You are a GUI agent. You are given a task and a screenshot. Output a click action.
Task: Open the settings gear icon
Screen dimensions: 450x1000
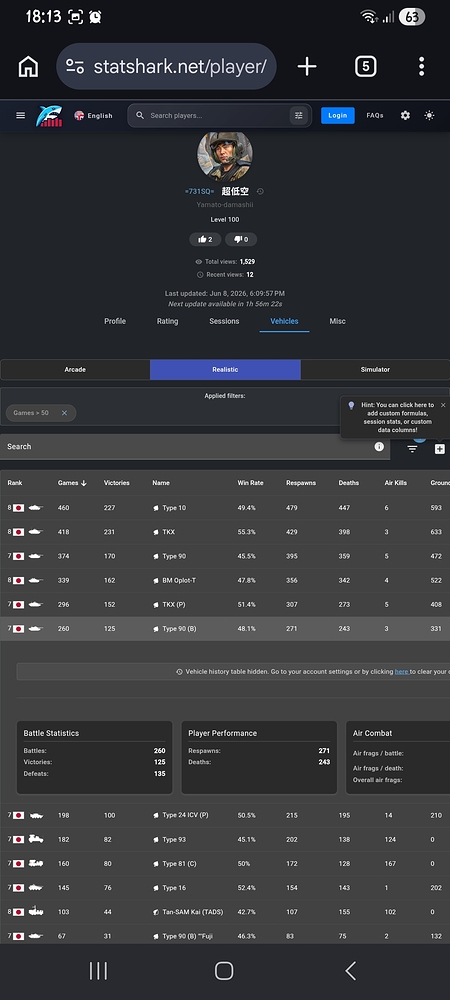tap(405, 115)
